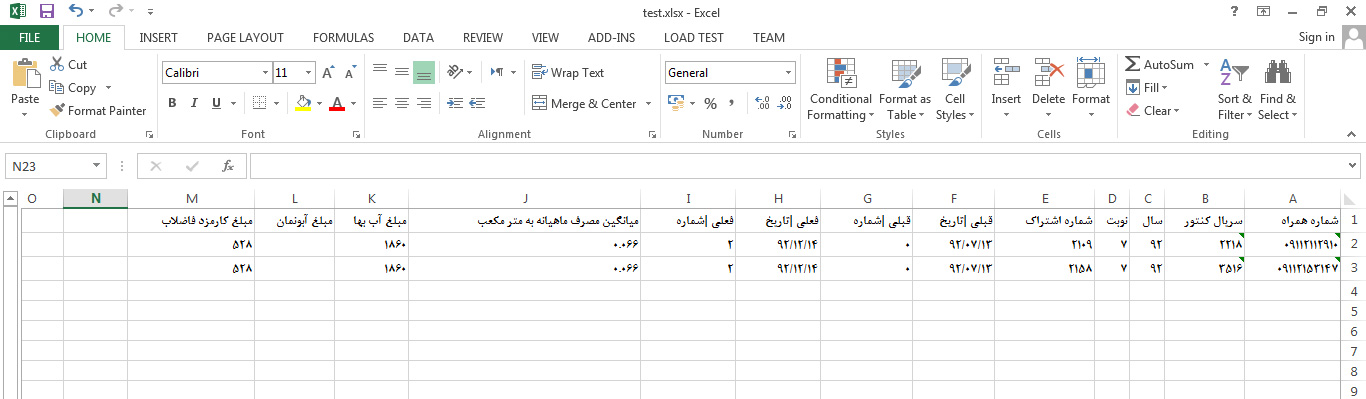Toggle Italic formatting
1366x399 pixels.
pyautogui.click(x=194, y=103)
